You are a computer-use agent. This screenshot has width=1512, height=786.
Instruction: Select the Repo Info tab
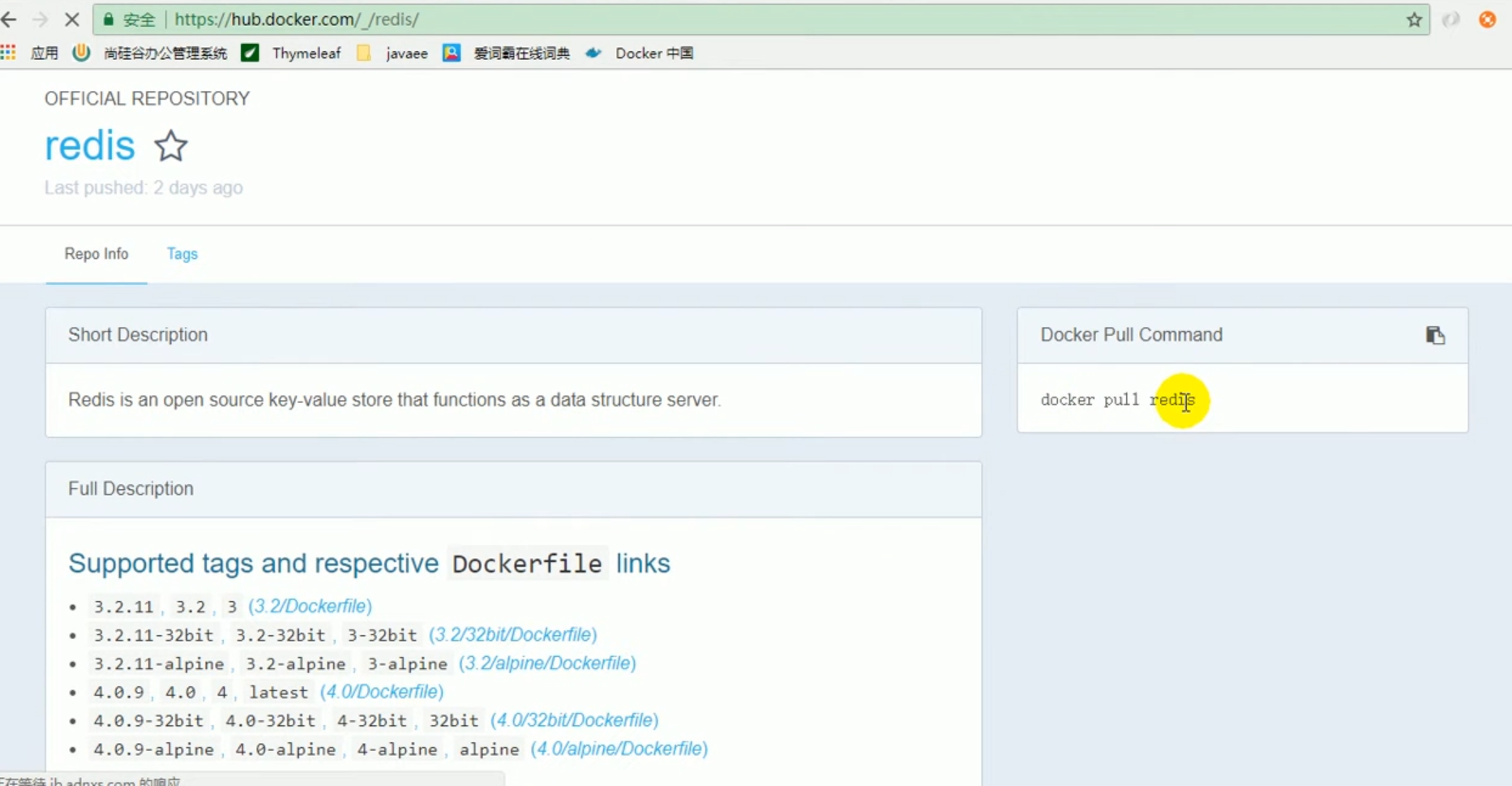pos(96,254)
